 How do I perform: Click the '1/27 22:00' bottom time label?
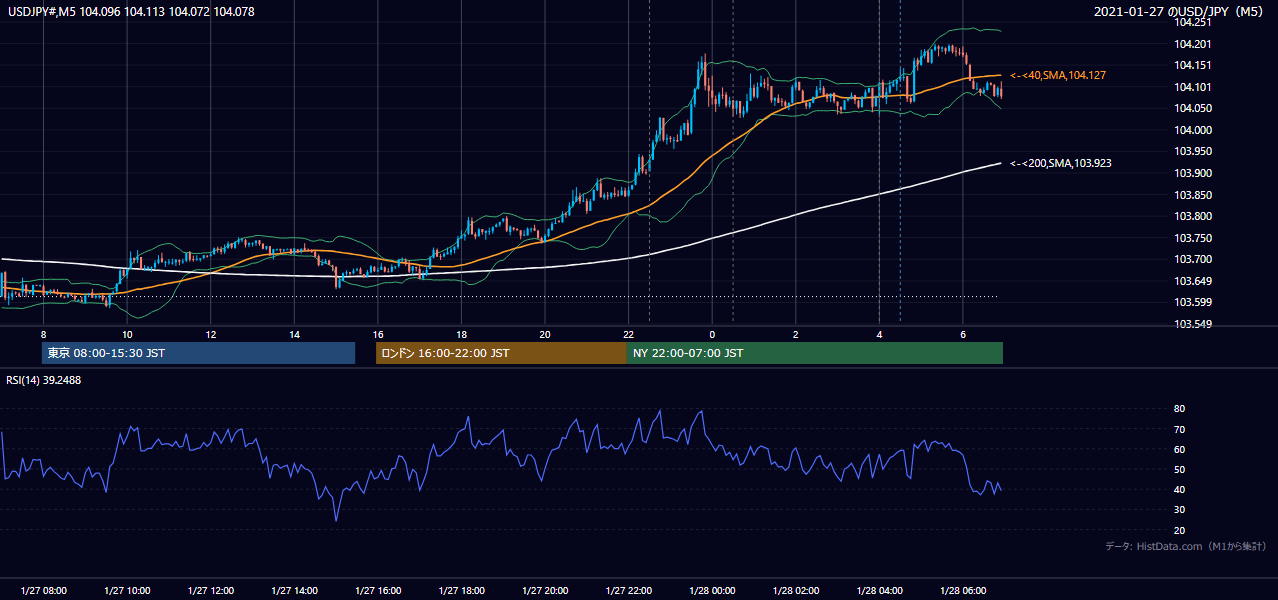tap(628, 591)
